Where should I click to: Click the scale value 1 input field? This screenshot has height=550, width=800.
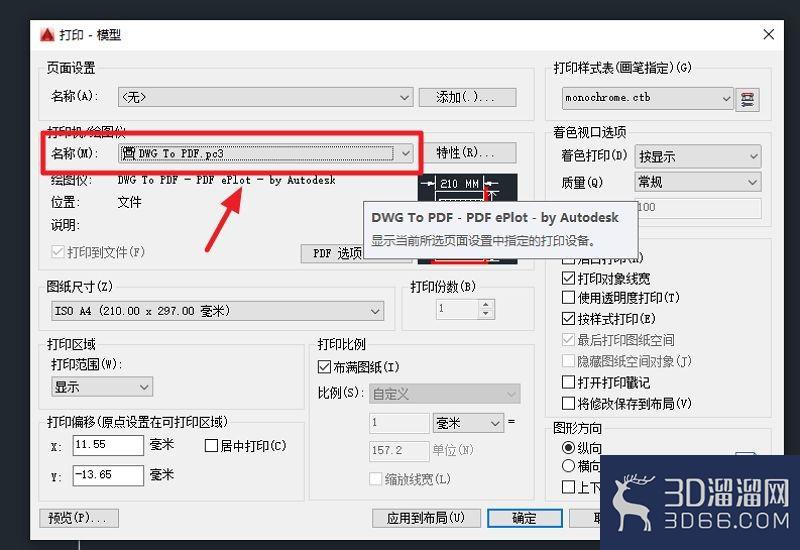399,423
